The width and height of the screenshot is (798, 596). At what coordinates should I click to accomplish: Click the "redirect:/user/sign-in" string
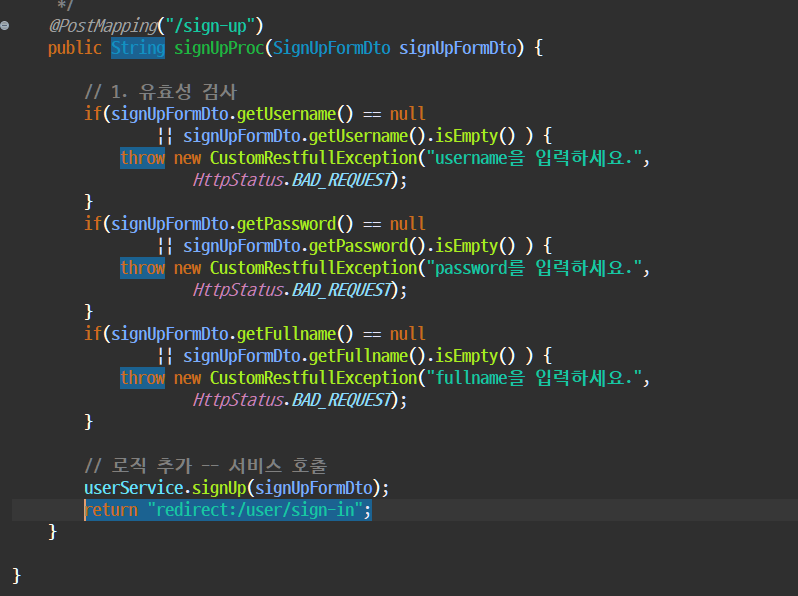tap(255, 510)
